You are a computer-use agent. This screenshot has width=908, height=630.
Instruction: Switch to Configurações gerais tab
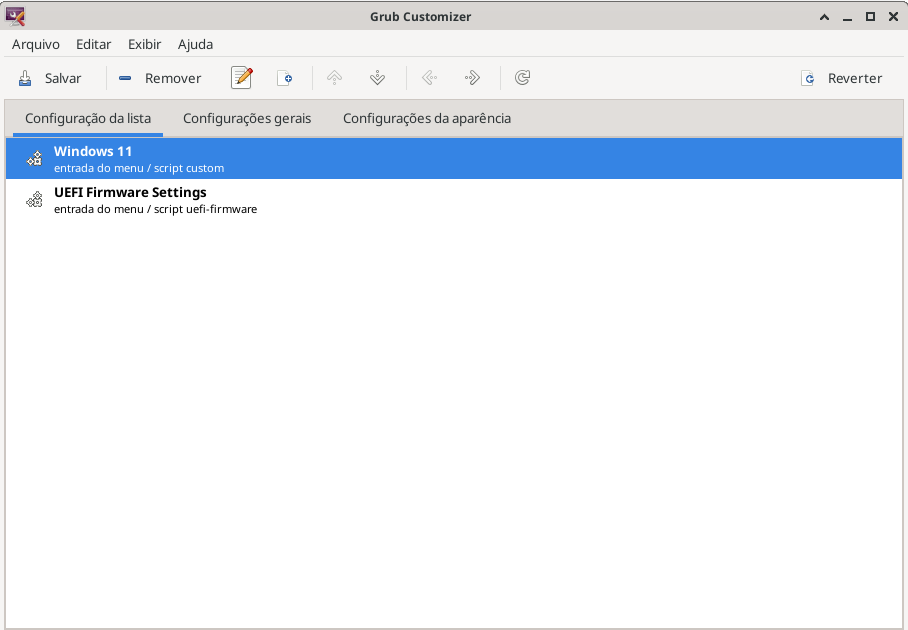click(247, 119)
